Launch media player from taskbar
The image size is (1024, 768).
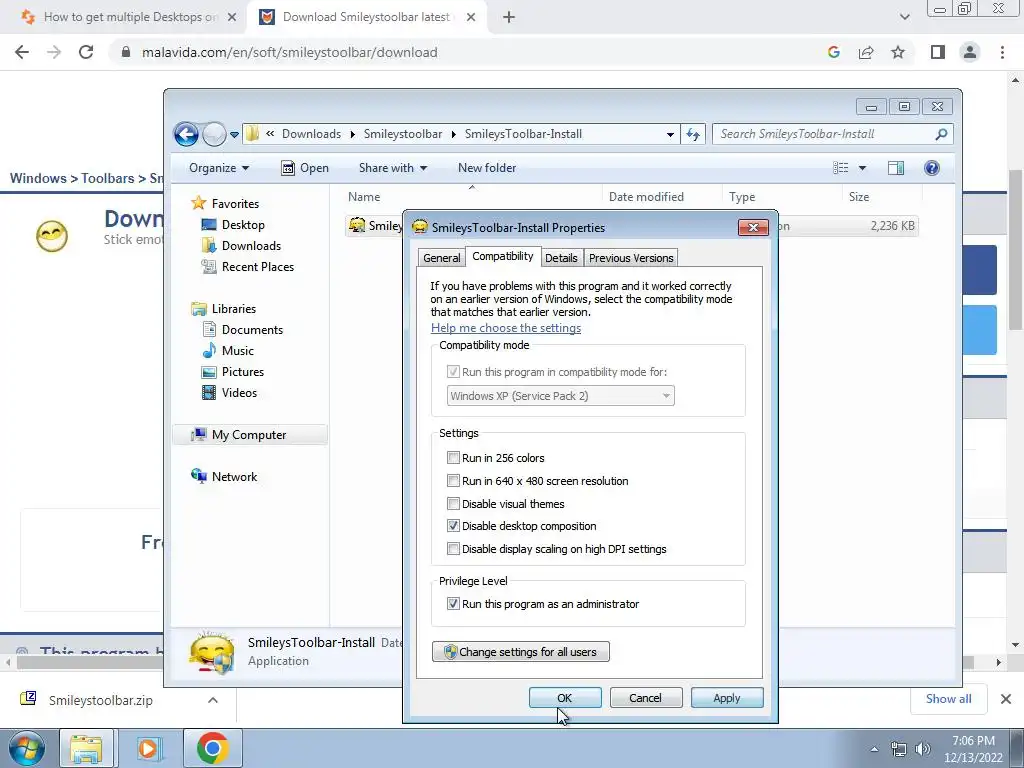coord(148,748)
